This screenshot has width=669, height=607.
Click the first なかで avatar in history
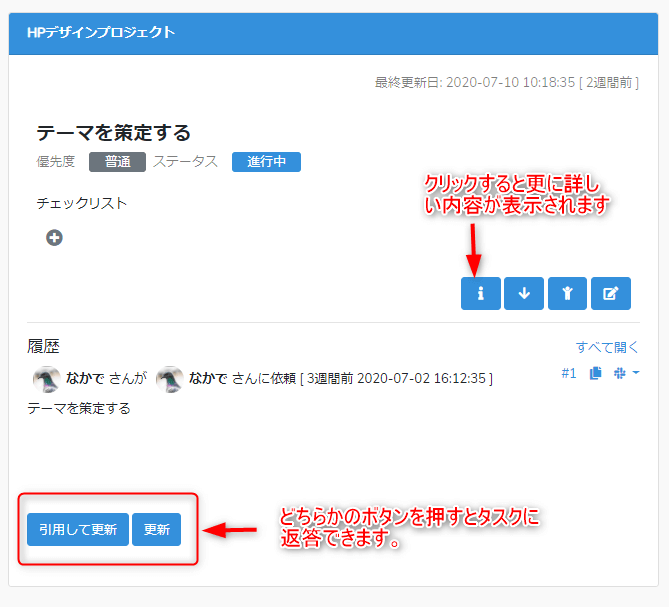[46, 379]
